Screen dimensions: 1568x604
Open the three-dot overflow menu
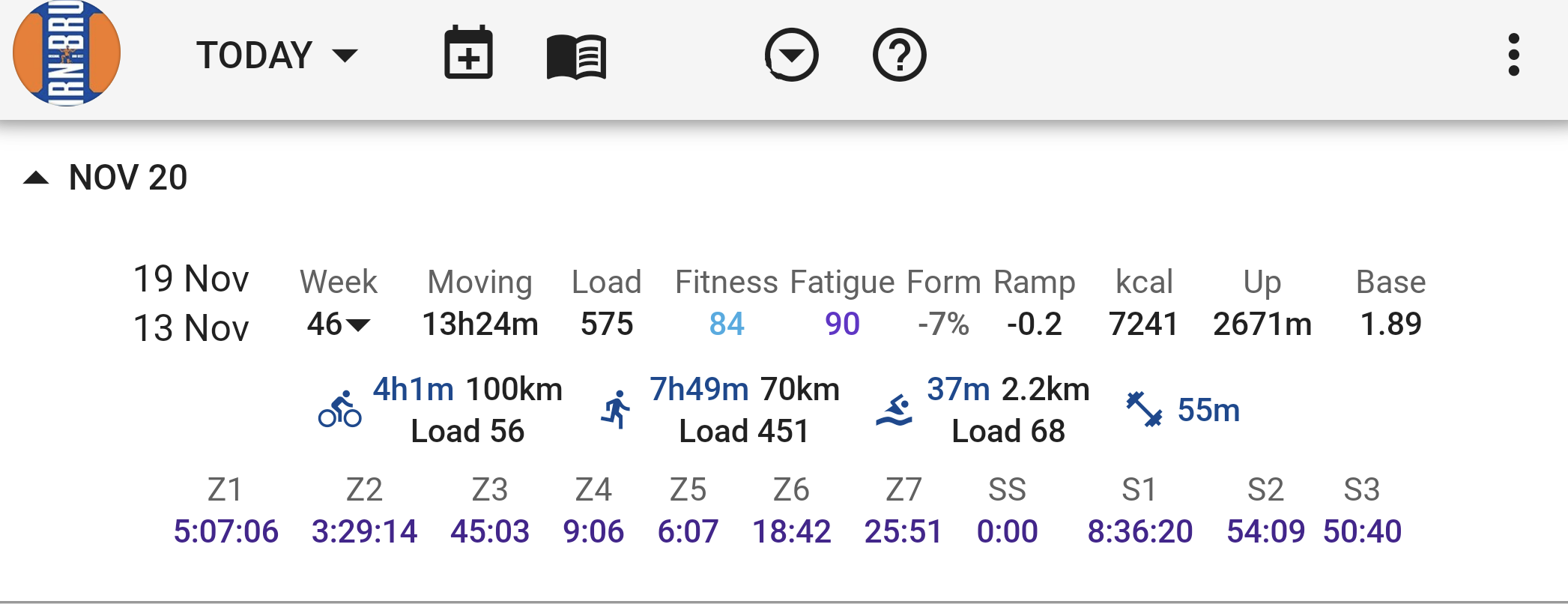pyautogui.click(x=1513, y=55)
